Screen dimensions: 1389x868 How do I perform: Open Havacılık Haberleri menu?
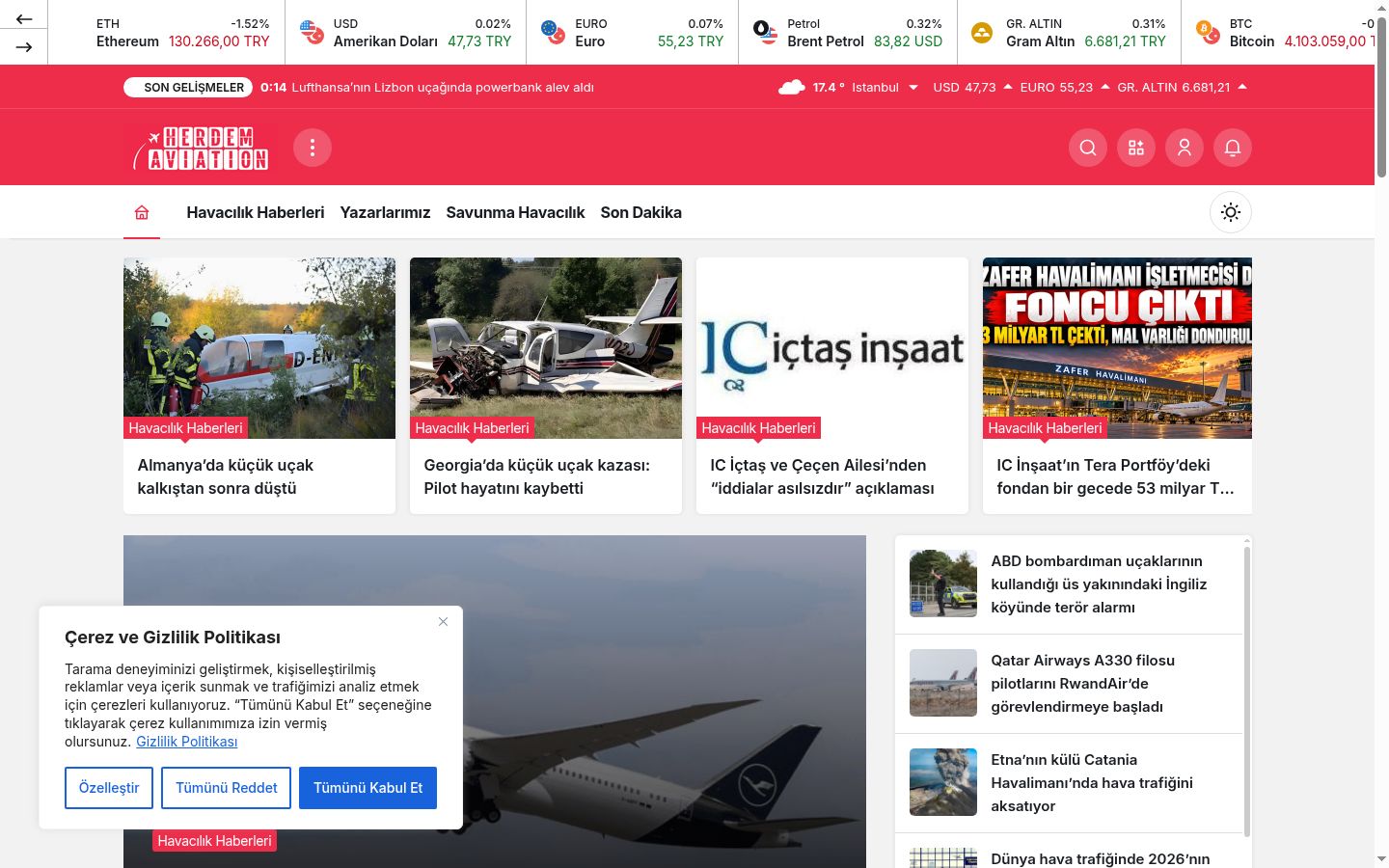pyautogui.click(x=256, y=212)
